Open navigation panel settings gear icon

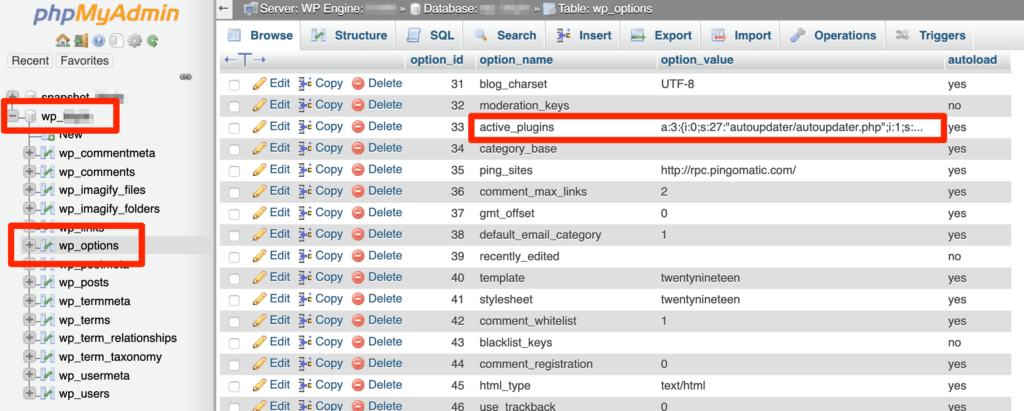[x=134, y=41]
